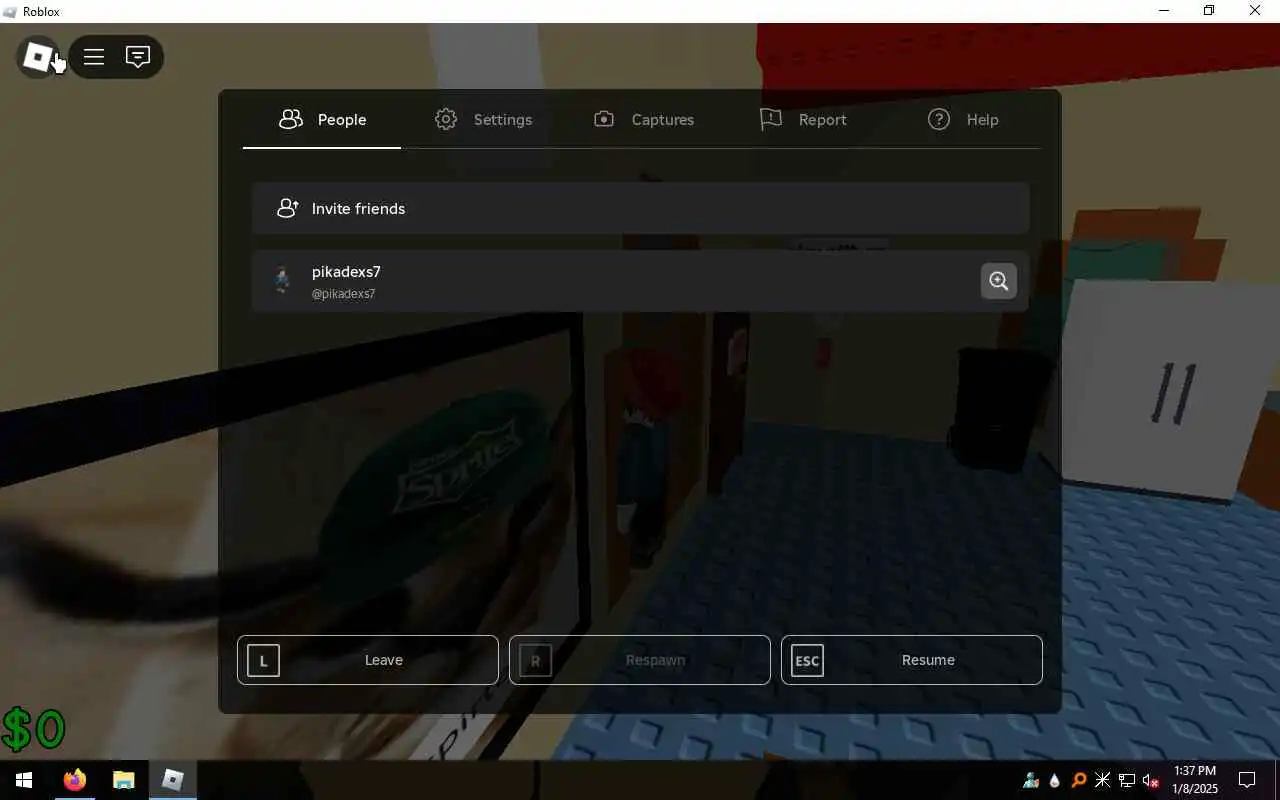
Task: Click the Leave button
Action: pos(368,660)
